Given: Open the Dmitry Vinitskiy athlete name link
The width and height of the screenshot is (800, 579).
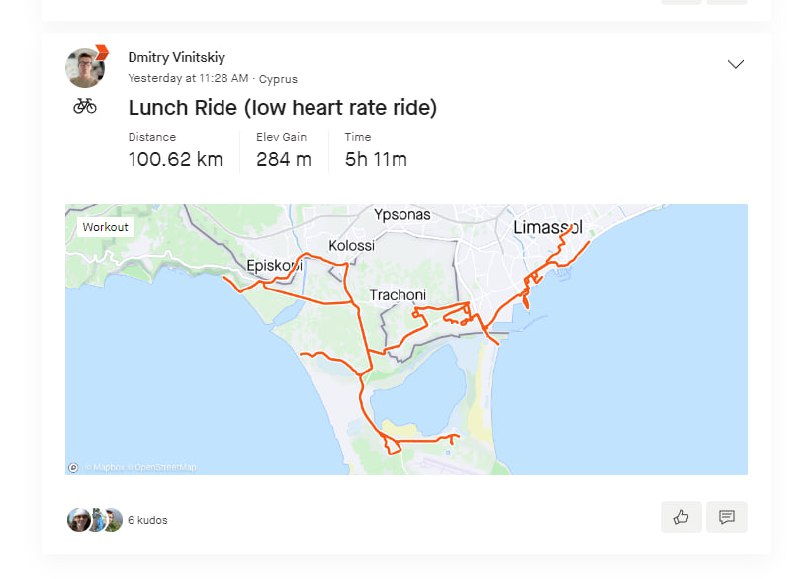Looking at the screenshot, I should 184,58.
